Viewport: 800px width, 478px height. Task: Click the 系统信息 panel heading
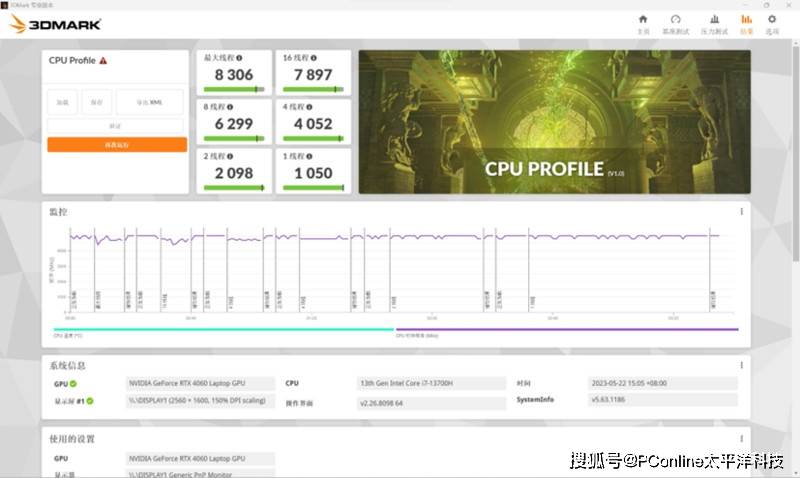point(67,365)
